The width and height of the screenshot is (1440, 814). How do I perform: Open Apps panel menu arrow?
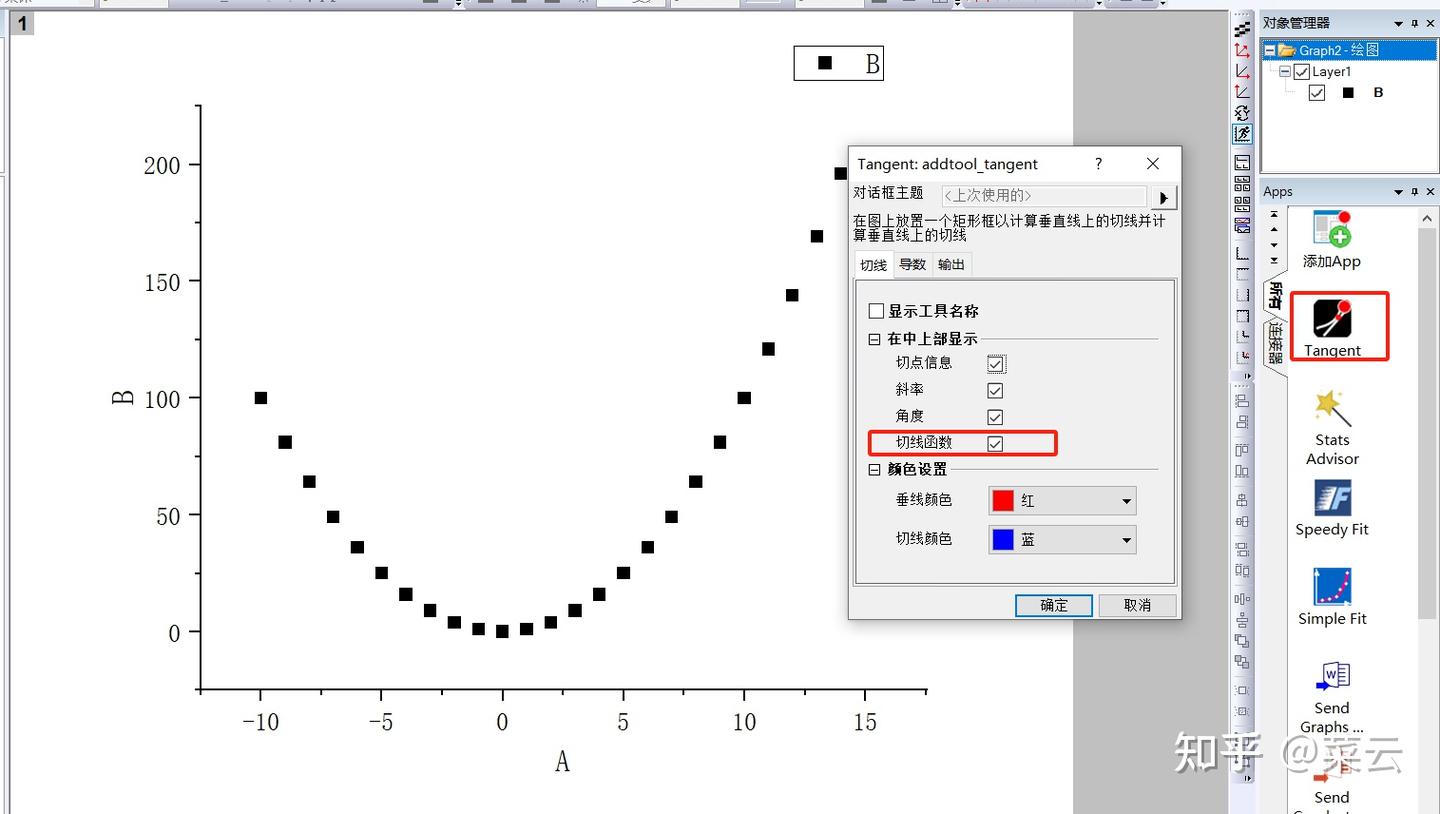pyautogui.click(x=1399, y=191)
